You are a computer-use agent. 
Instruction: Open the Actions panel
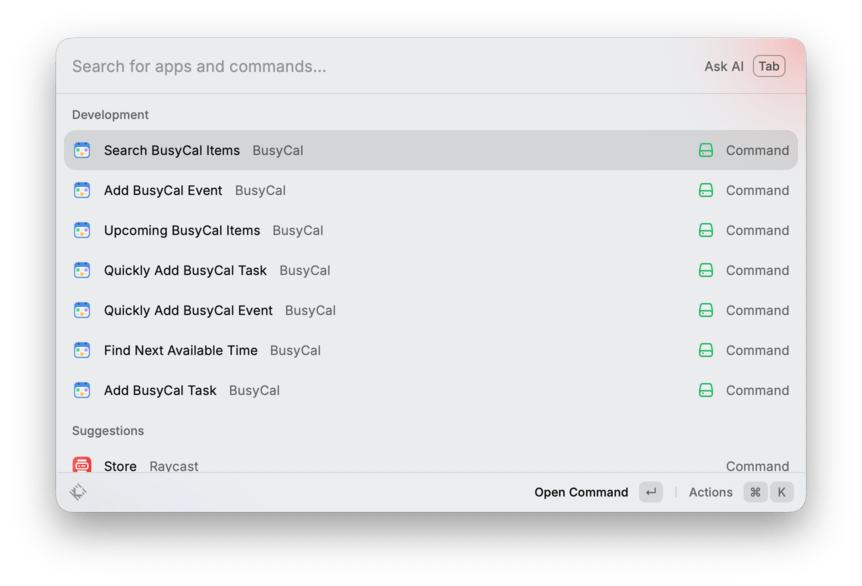(x=710, y=491)
